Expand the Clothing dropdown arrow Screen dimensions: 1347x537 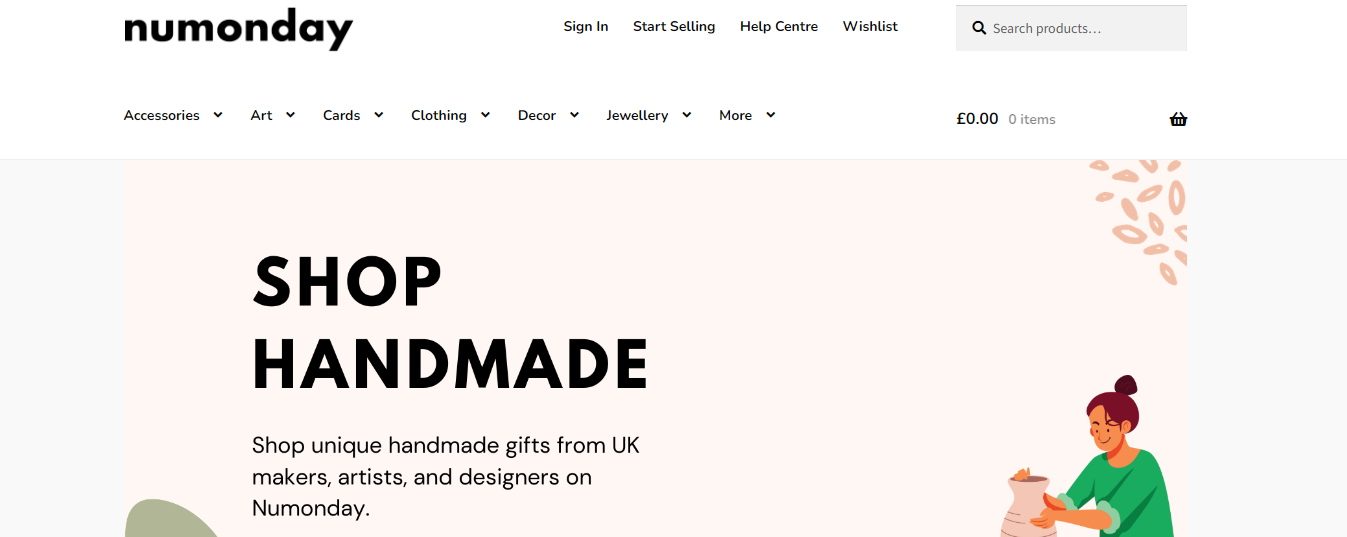[x=485, y=115]
